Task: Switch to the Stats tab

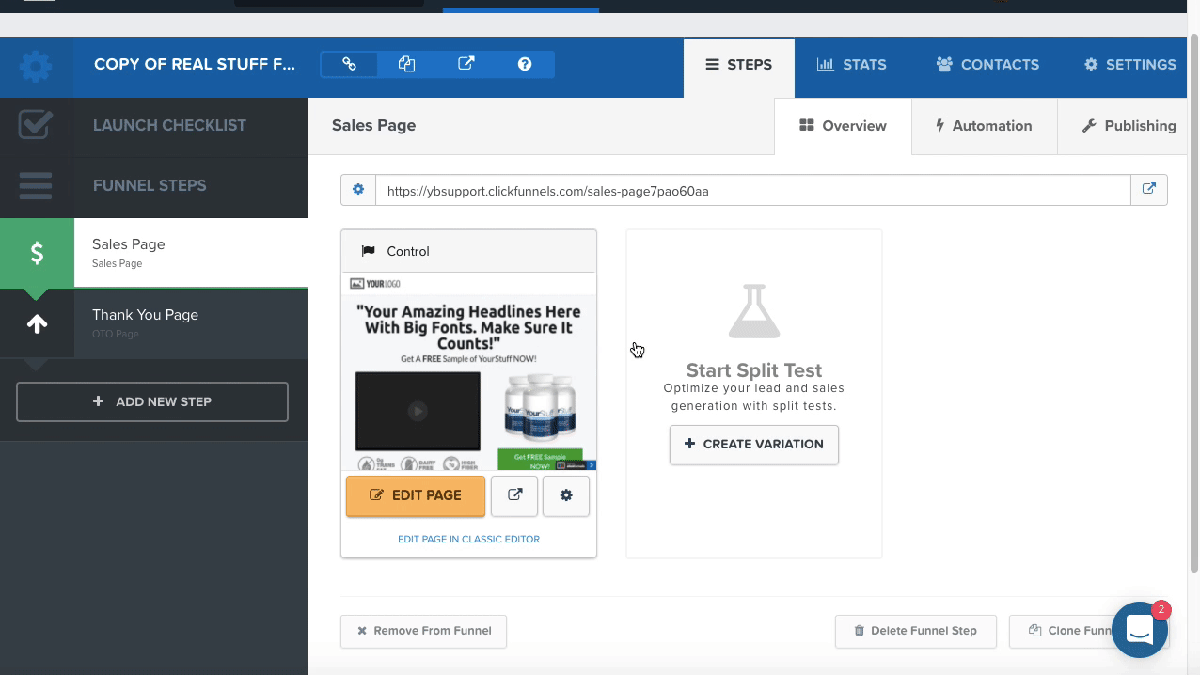Action: click(x=852, y=64)
